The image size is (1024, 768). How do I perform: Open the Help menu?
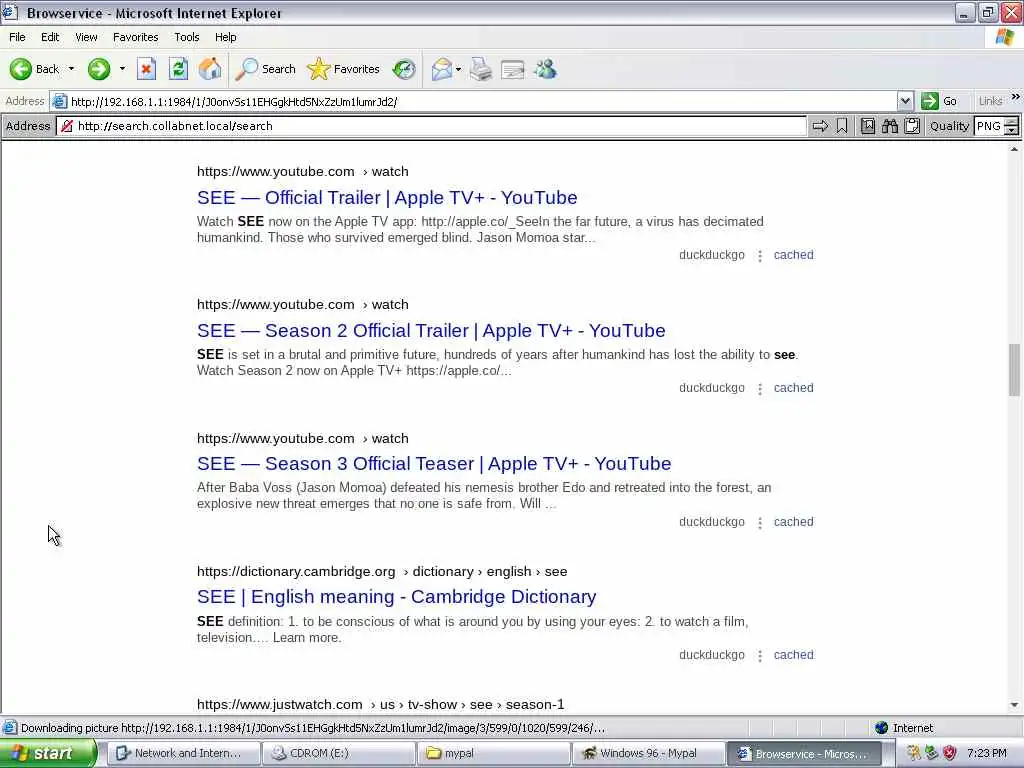pos(225,37)
